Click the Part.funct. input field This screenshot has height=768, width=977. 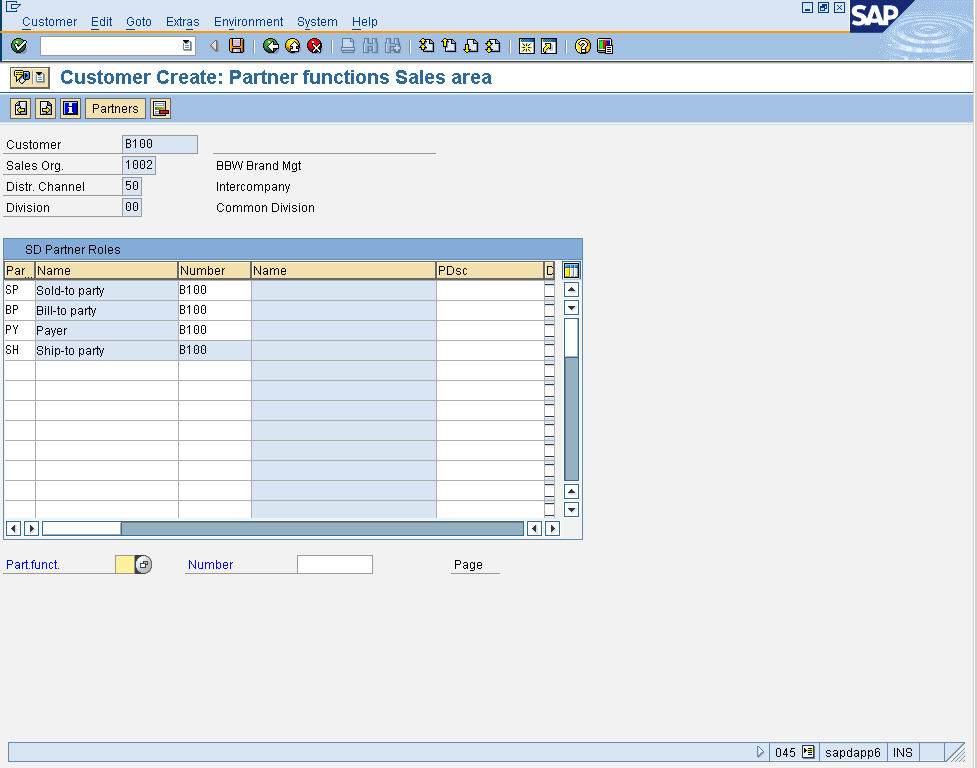coord(125,564)
